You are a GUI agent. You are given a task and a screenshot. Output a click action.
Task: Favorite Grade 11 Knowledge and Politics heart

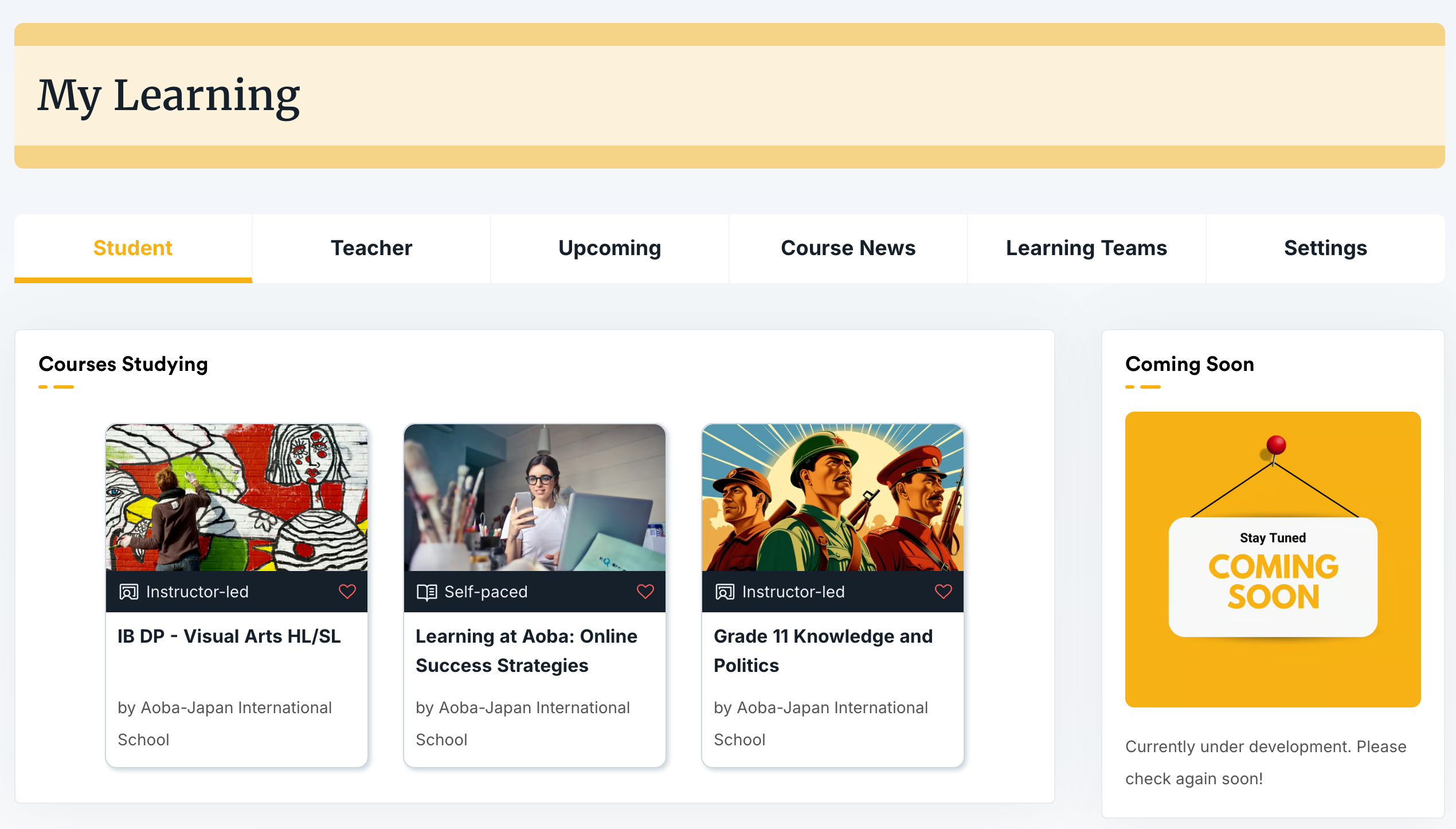click(944, 591)
